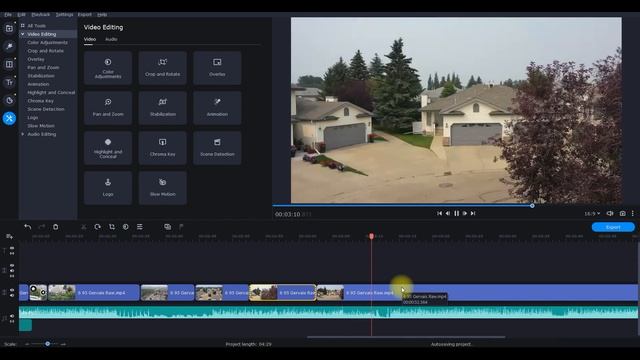Click the red playhead marker on ruler

pos(371,236)
